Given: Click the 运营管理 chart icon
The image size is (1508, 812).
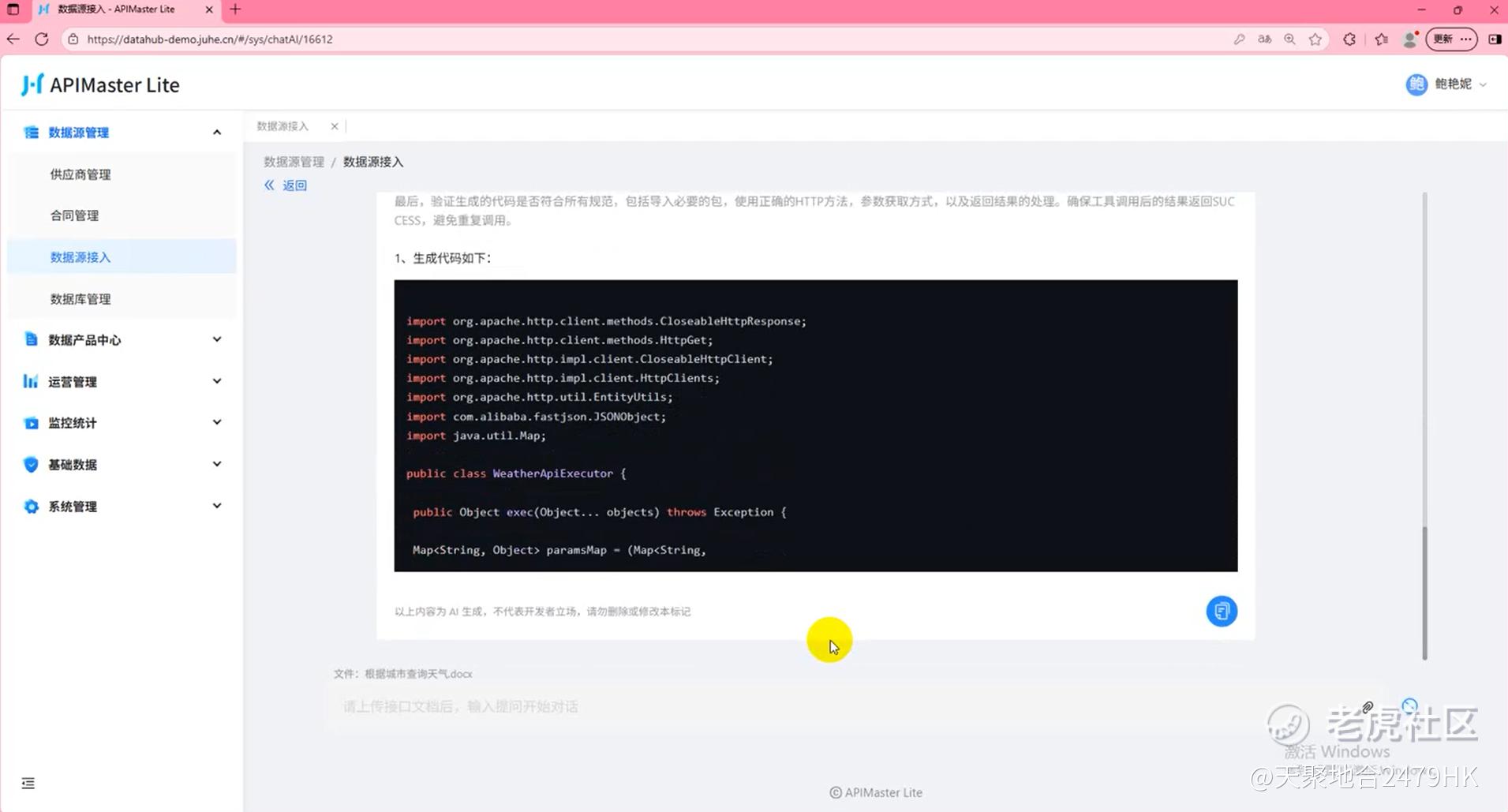Looking at the screenshot, I should 31,381.
